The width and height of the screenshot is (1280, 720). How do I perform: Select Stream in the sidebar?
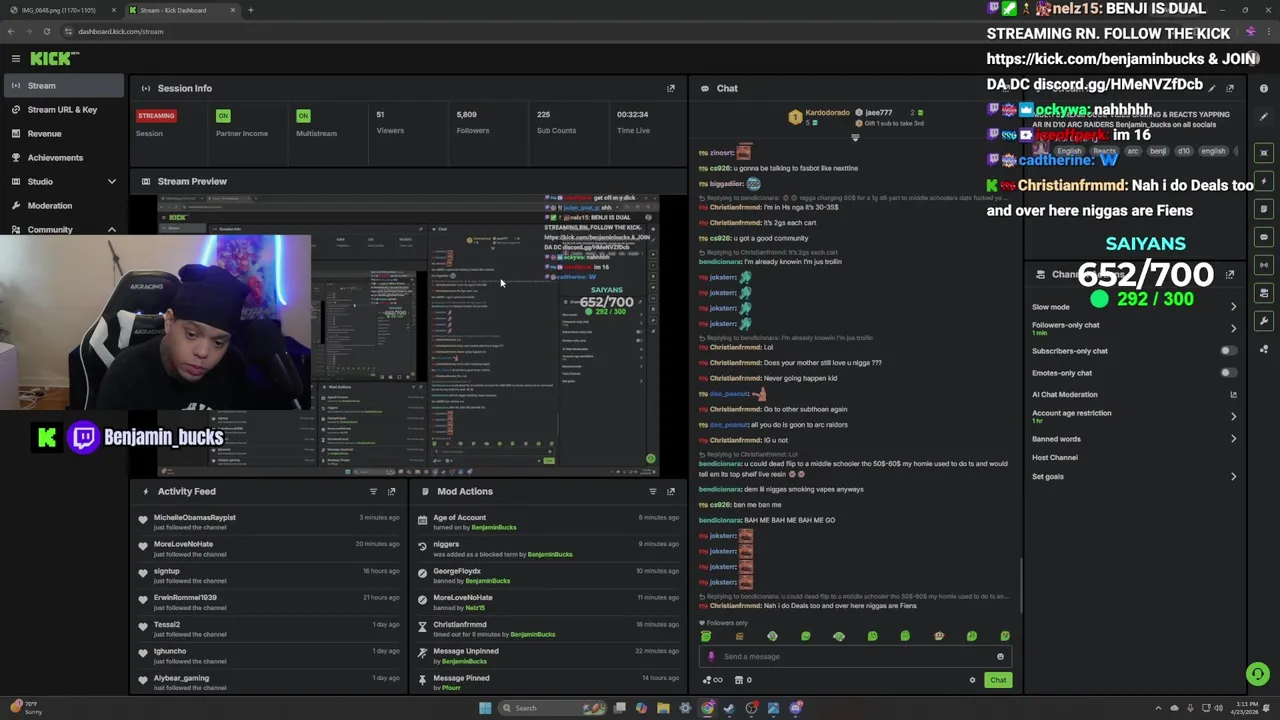64,86
